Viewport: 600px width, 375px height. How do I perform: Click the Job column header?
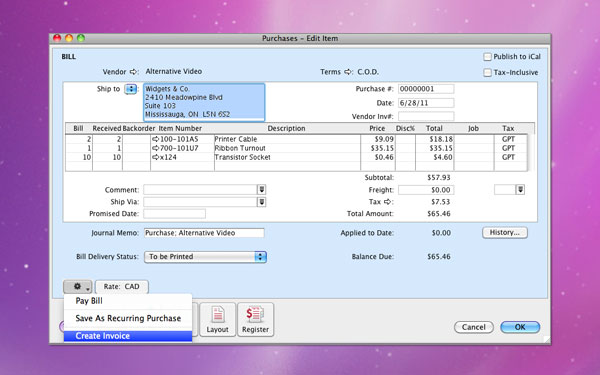[473, 129]
